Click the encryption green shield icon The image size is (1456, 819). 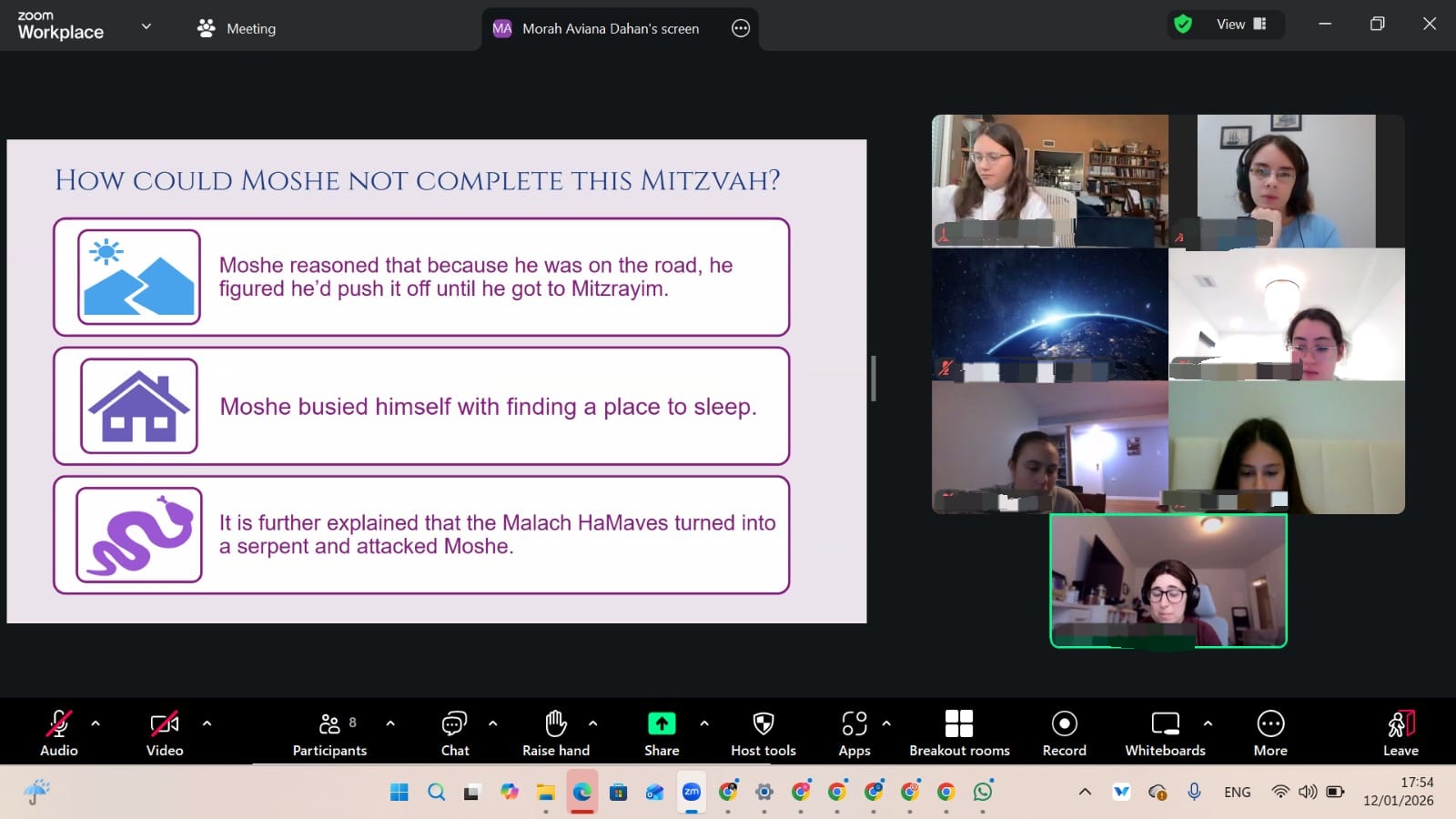click(x=1183, y=25)
